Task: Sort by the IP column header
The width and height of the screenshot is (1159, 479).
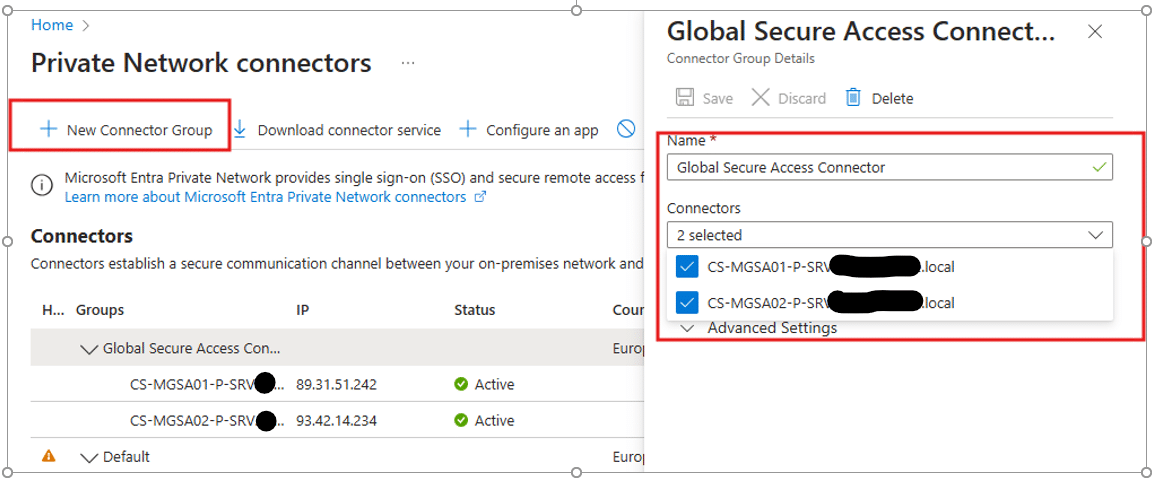Action: 302,310
